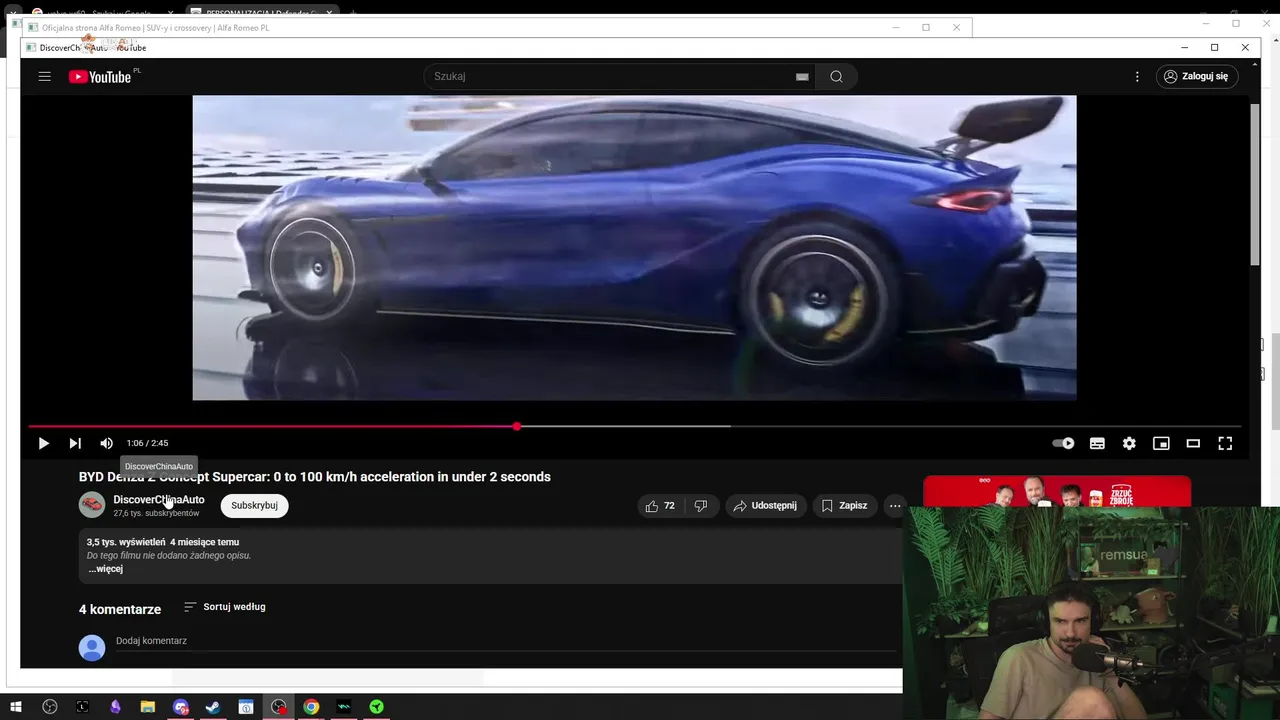This screenshot has width=1280, height=720.
Task: Open the on-screen keyboard icon in search
Action: click(x=802, y=77)
